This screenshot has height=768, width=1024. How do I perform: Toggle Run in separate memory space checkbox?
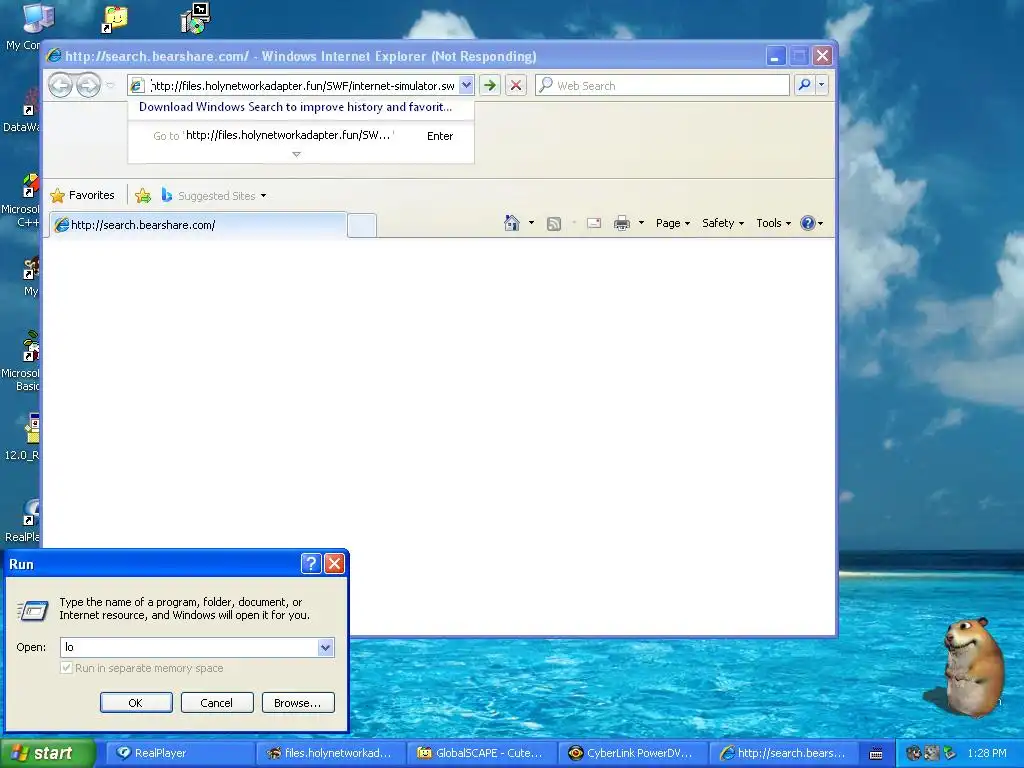click(x=66, y=668)
